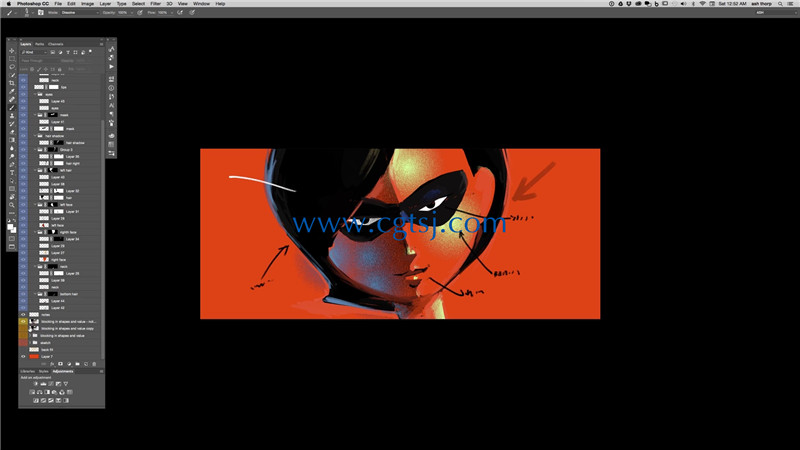Toggle the layer filter on/off switch
Viewport: 800px width, 450px height.
click(91, 52)
